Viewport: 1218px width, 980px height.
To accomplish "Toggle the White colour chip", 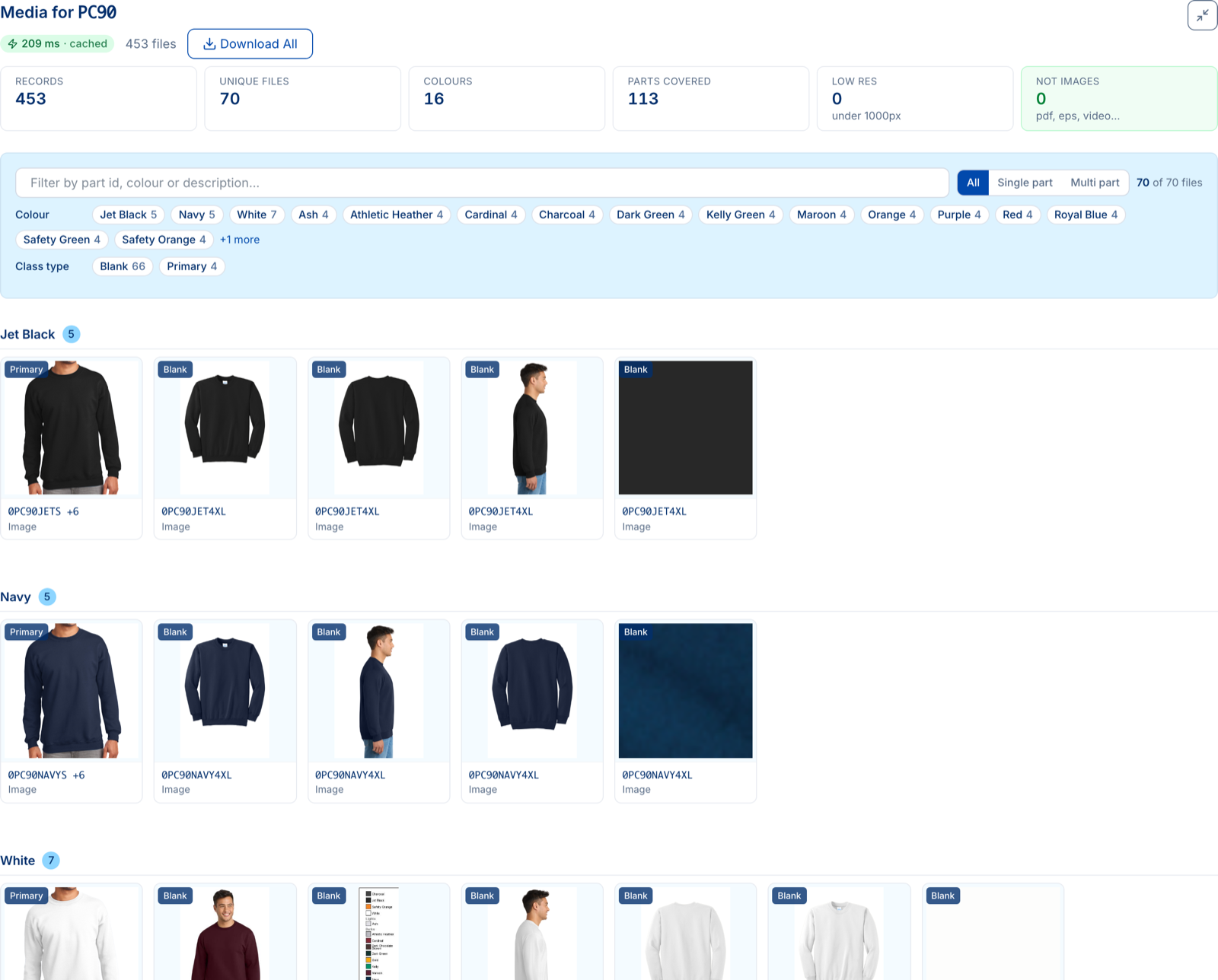I will 257,215.
